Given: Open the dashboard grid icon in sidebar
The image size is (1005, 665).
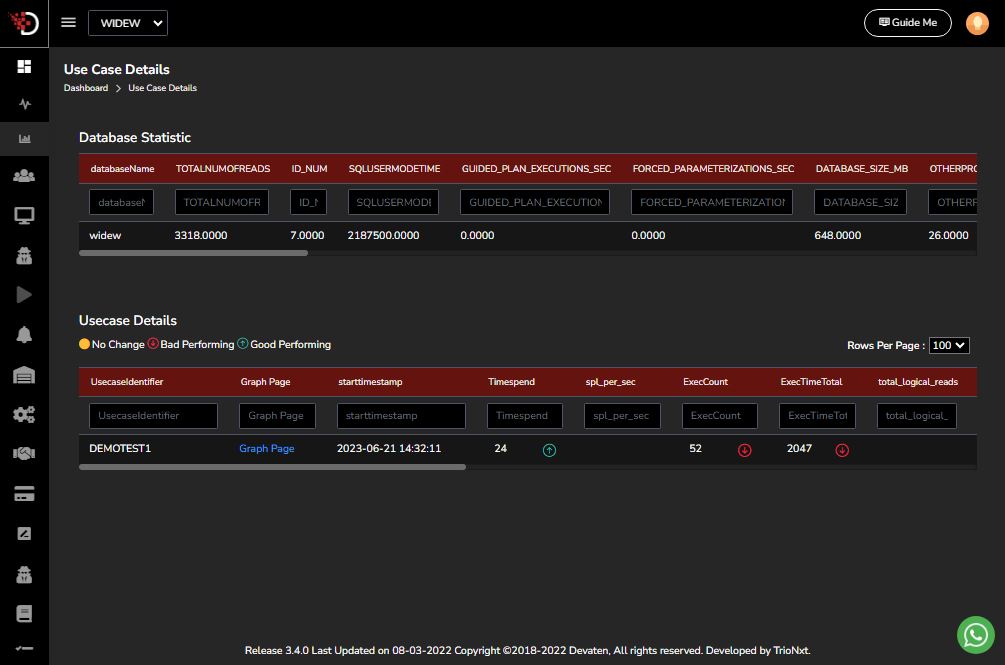Looking at the screenshot, I should pos(24,67).
